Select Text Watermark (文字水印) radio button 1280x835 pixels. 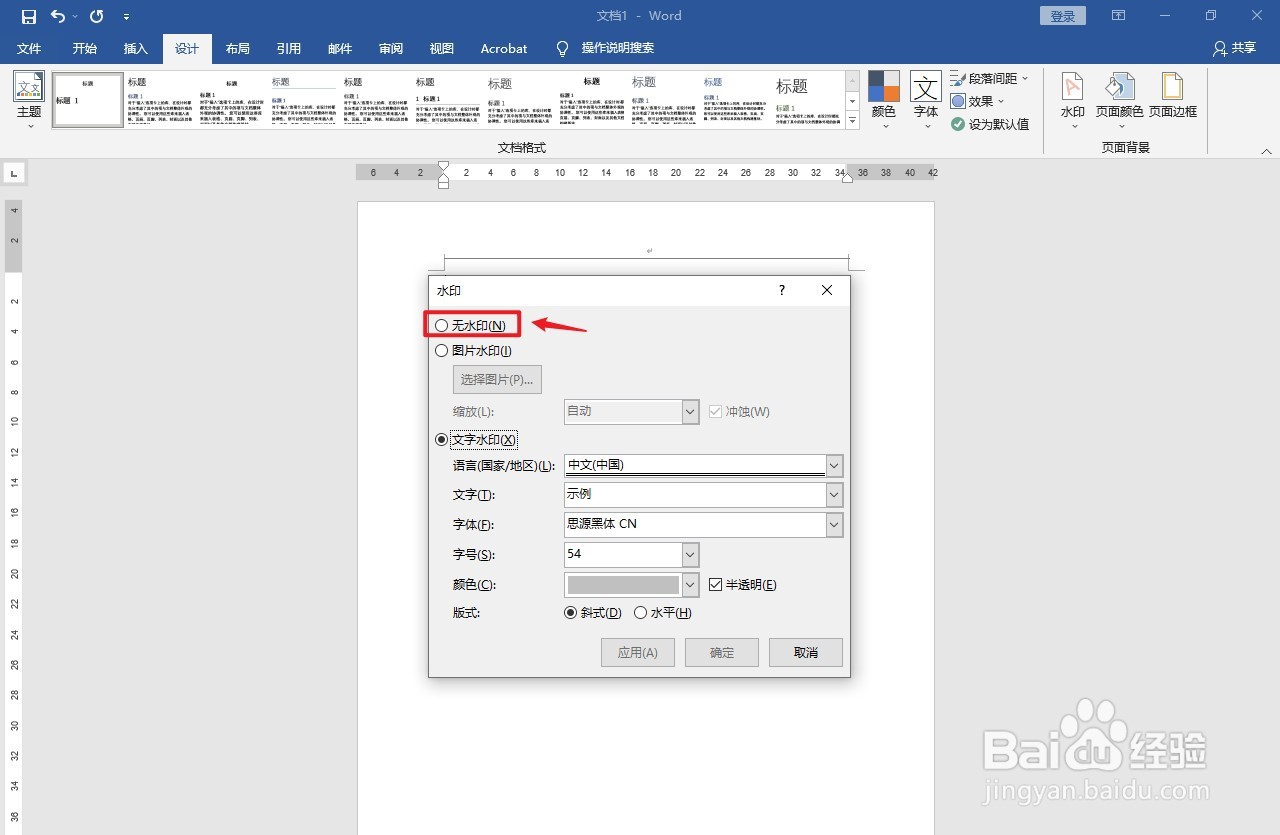(442, 439)
